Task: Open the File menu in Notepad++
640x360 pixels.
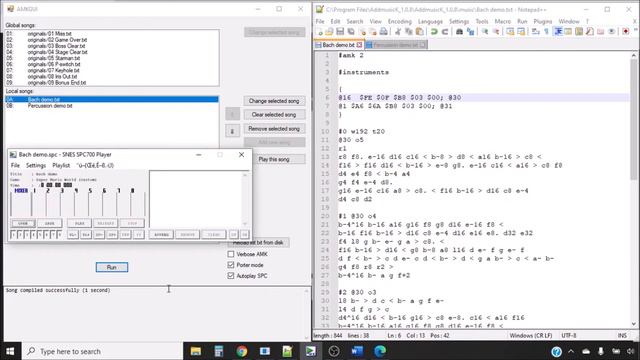Action: tap(320, 21)
